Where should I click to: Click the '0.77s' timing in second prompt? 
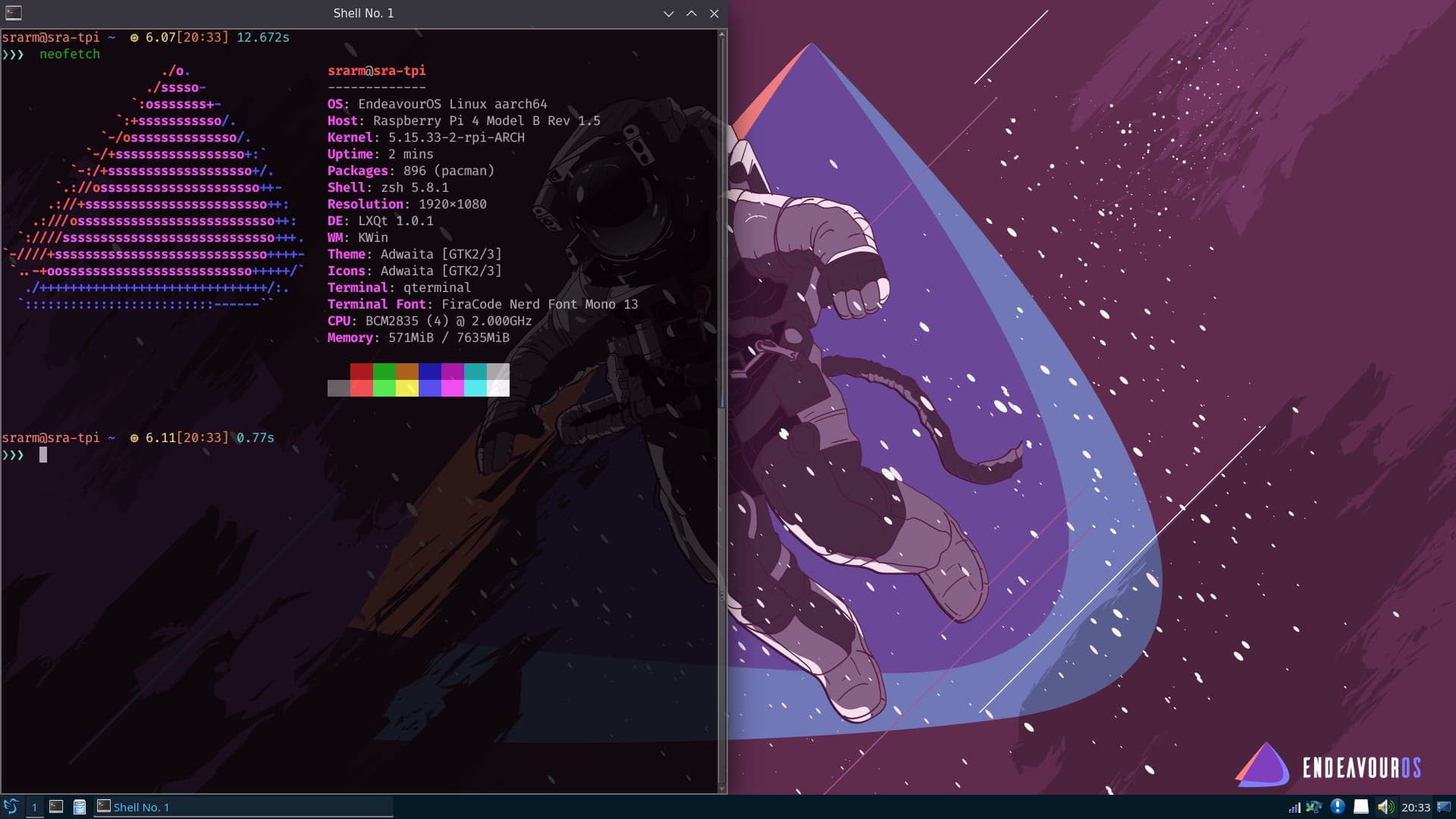click(256, 438)
